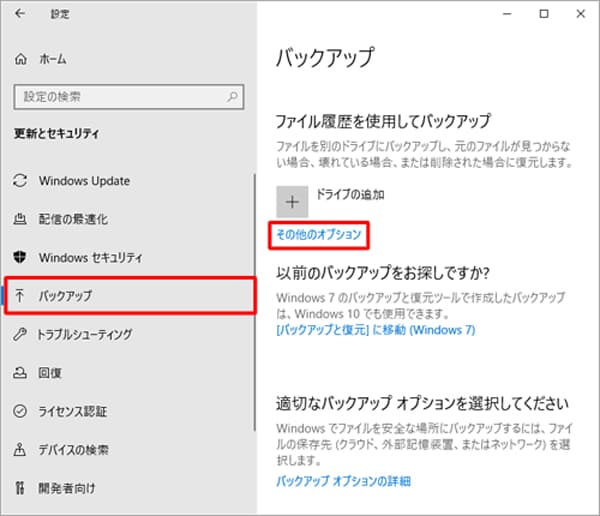Click the デバイスの検索 icon
Viewport: 600px width, 516px height.
(x=20, y=449)
